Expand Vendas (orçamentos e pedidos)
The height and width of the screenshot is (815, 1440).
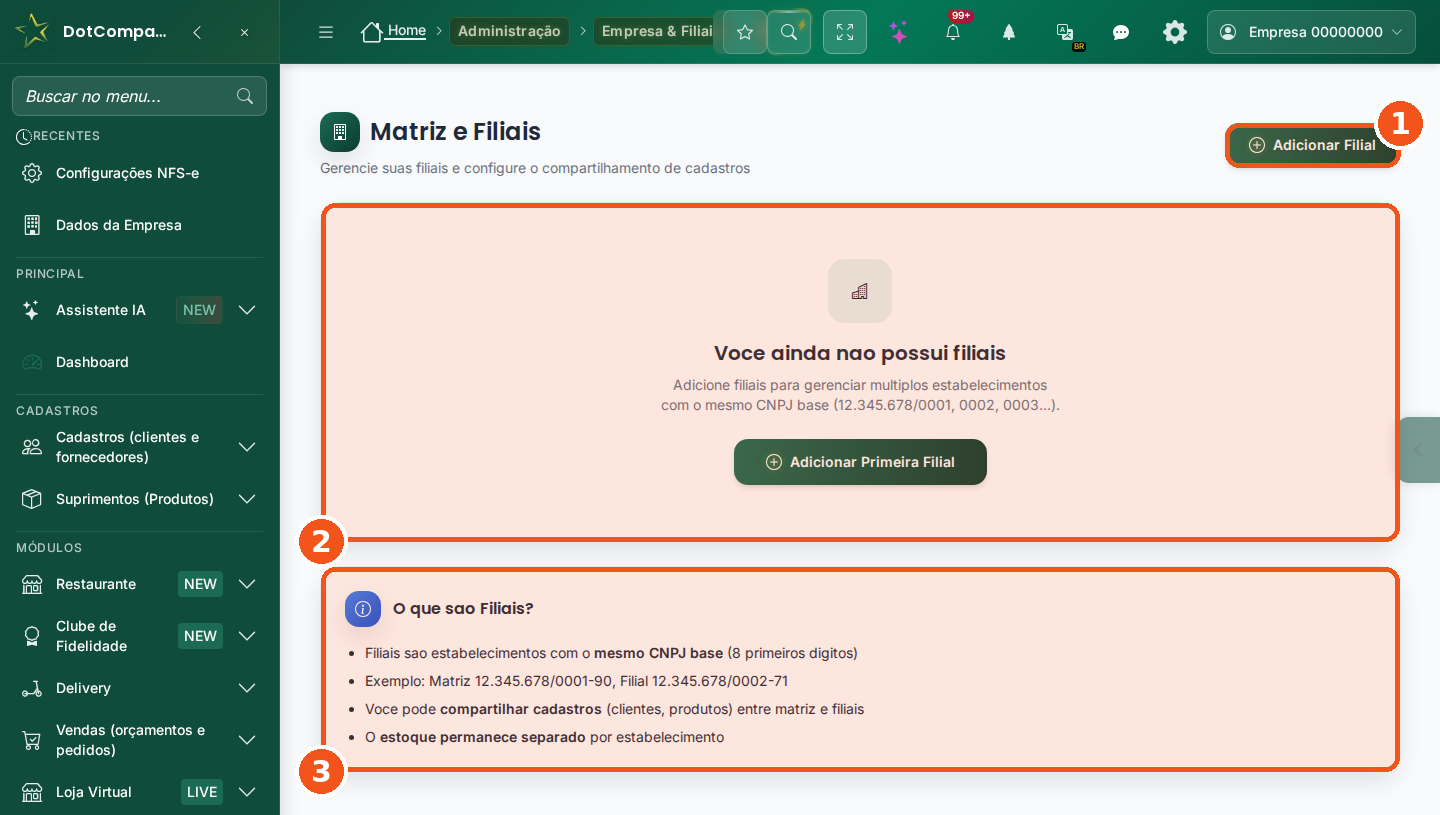247,740
